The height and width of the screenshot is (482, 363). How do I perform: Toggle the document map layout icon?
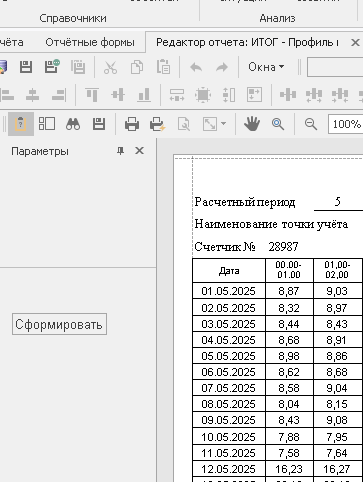point(47,124)
